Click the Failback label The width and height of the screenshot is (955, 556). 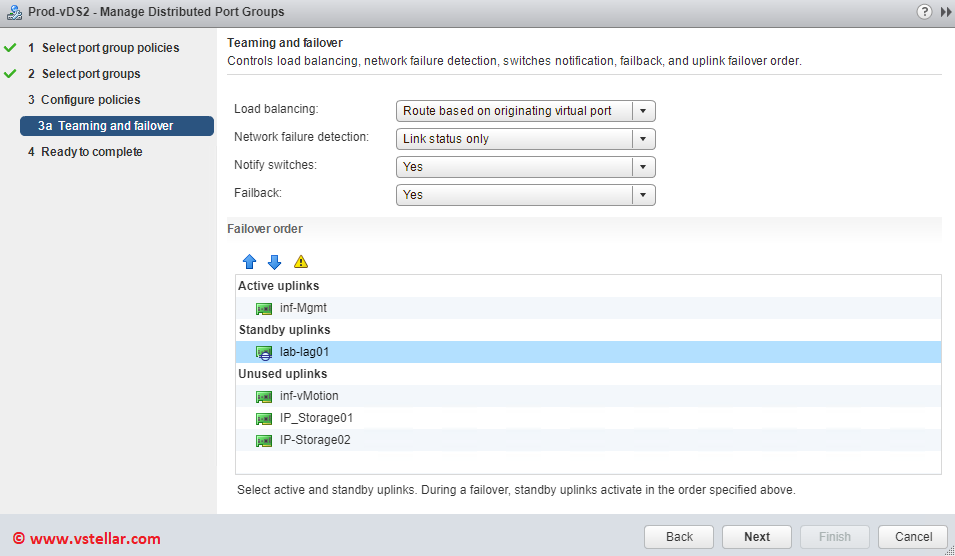tap(258, 193)
